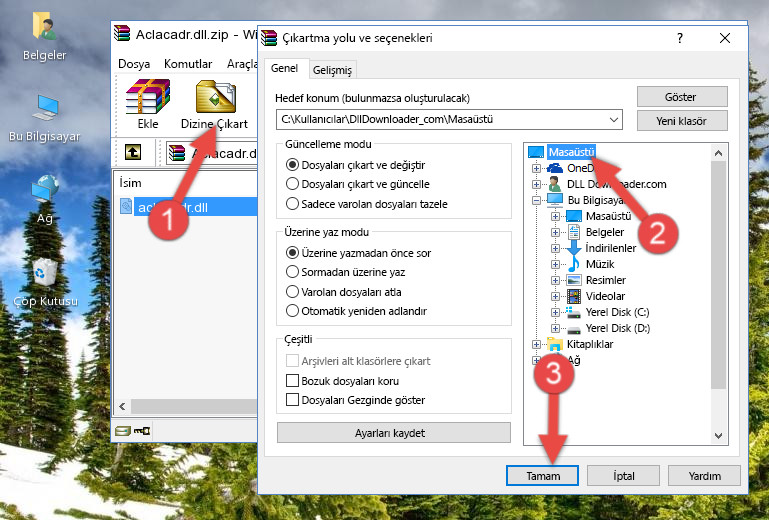The width and height of the screenshot is (769, 520).
Task: Expand Masaüstü under Bu Bilgisayar
Action: [x=555, y=216]
